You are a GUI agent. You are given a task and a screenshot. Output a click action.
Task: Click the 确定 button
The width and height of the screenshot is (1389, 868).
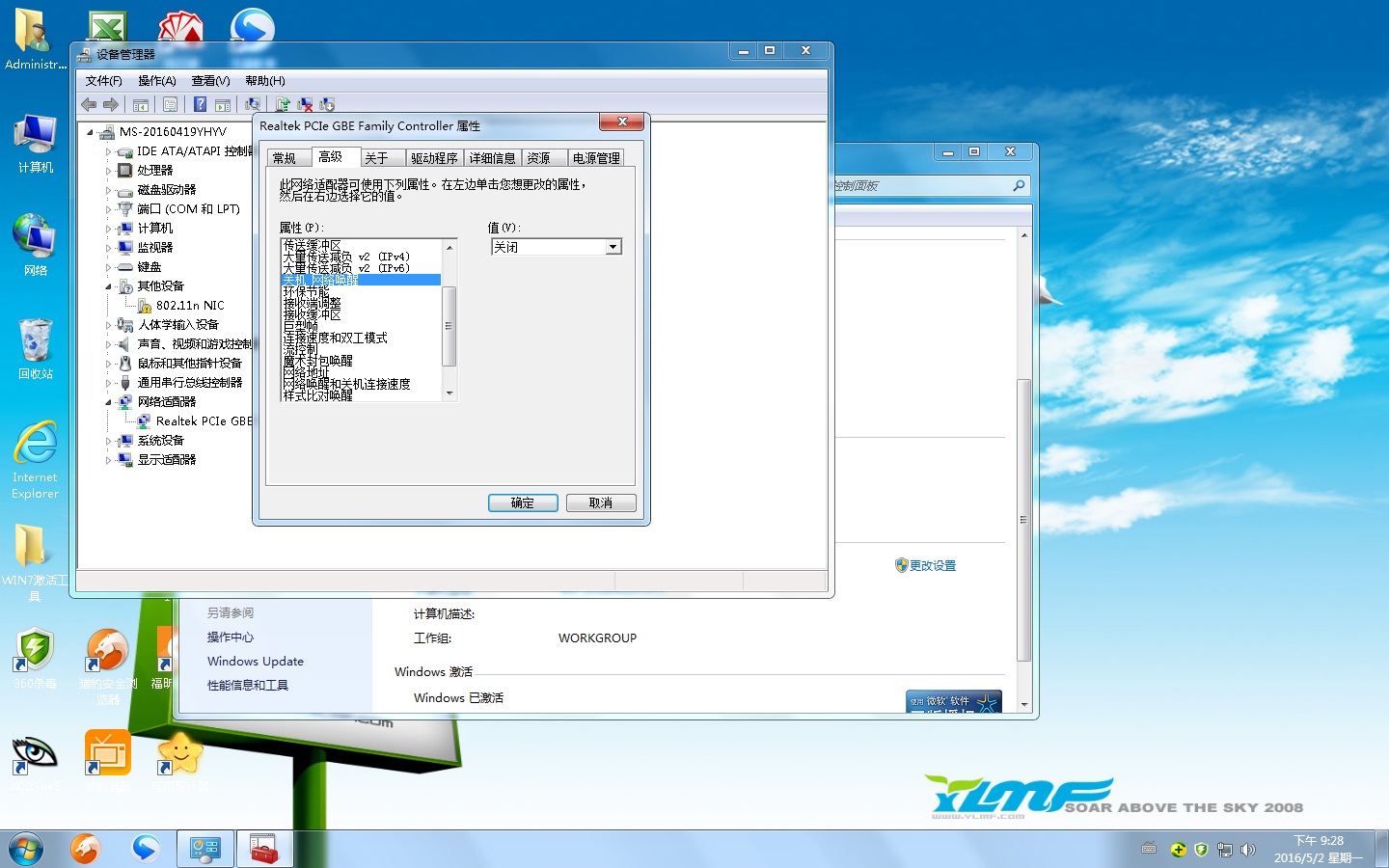[523, 502]
